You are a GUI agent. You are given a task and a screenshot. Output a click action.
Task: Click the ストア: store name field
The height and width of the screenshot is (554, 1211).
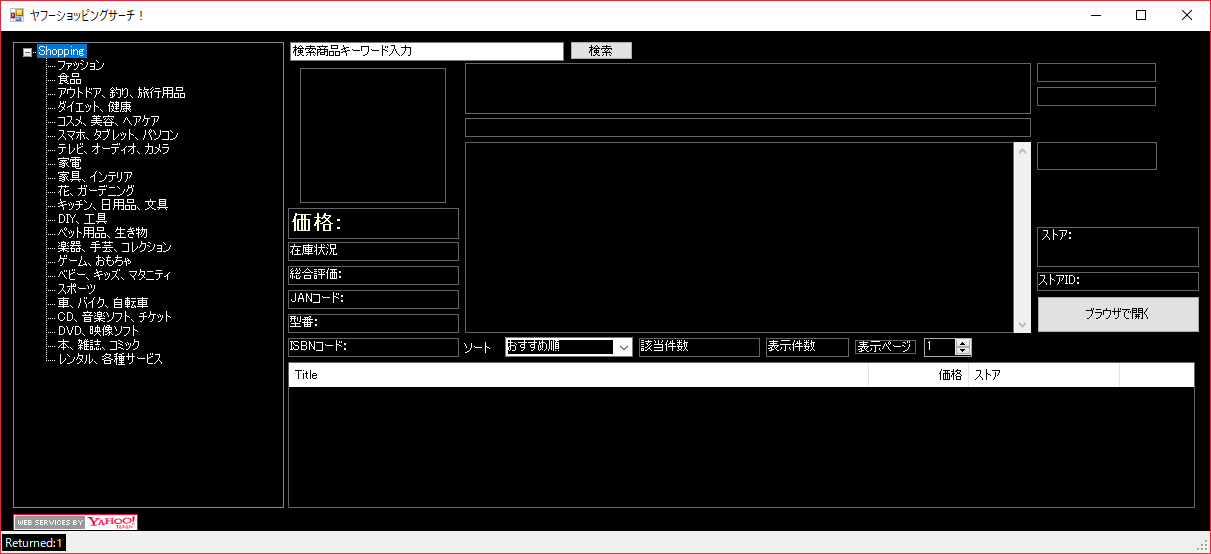[1118, 247]
